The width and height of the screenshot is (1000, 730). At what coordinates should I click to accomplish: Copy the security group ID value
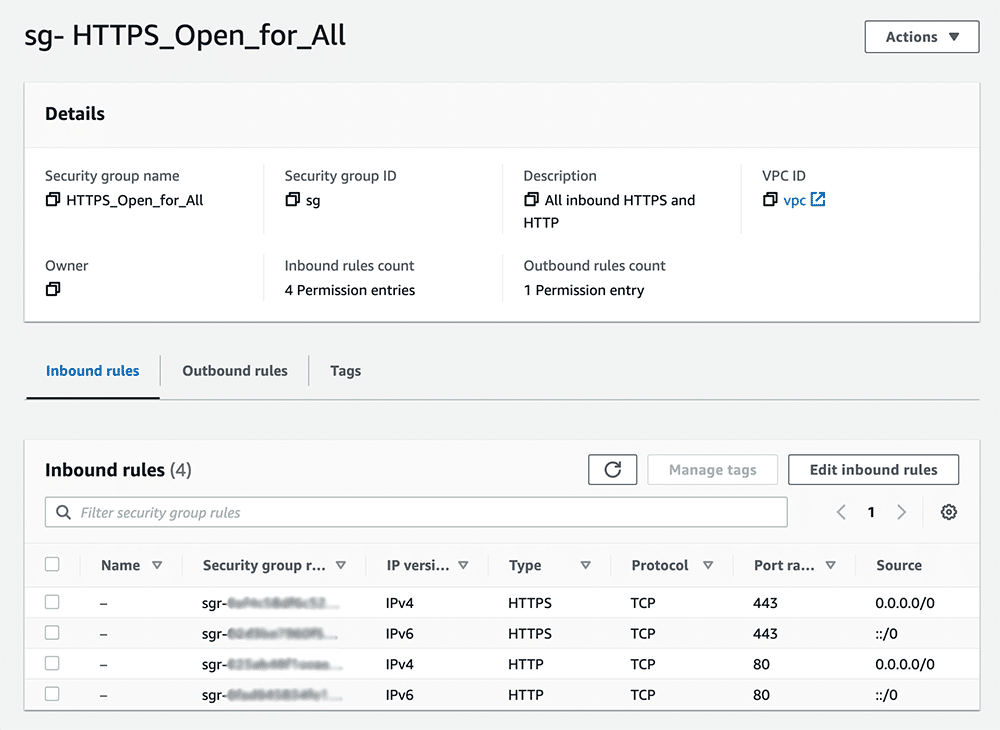point(292,200)
